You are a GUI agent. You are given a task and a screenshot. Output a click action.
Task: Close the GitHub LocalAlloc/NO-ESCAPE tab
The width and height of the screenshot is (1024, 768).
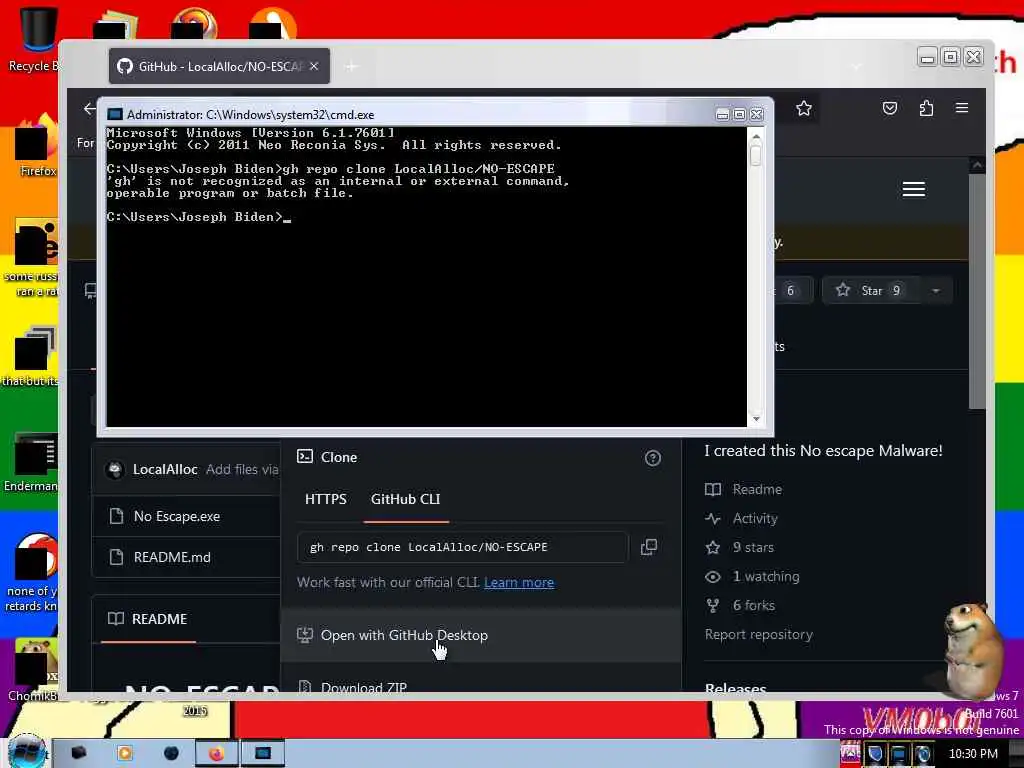(314, 66)
